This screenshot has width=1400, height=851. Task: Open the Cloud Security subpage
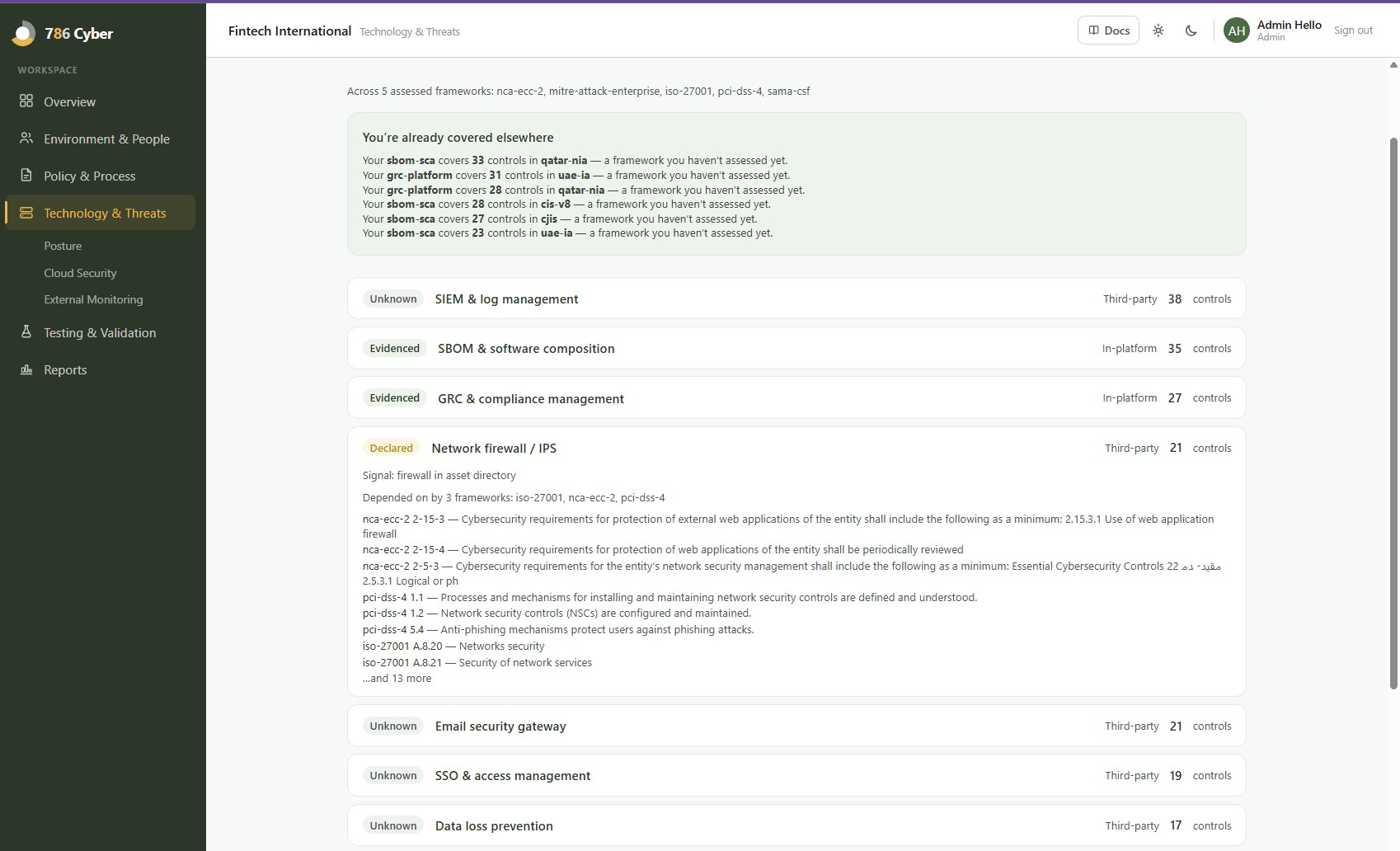80,273
